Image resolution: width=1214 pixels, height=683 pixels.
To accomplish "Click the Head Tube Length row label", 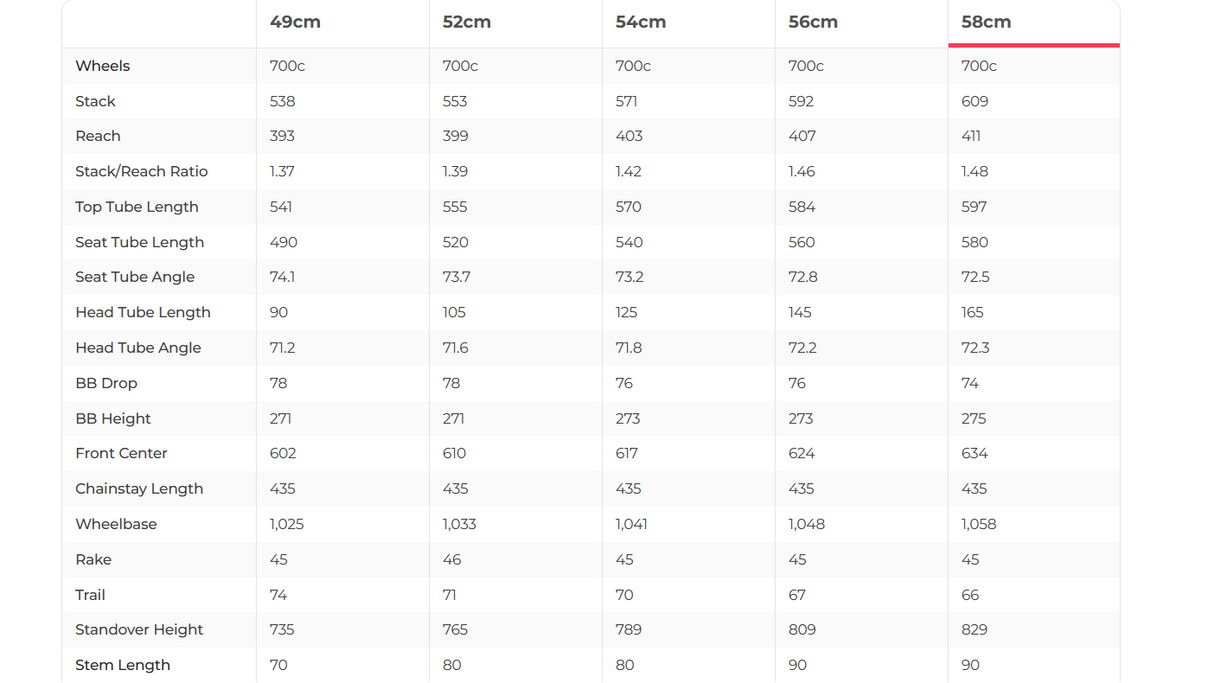I will point(143,312).
